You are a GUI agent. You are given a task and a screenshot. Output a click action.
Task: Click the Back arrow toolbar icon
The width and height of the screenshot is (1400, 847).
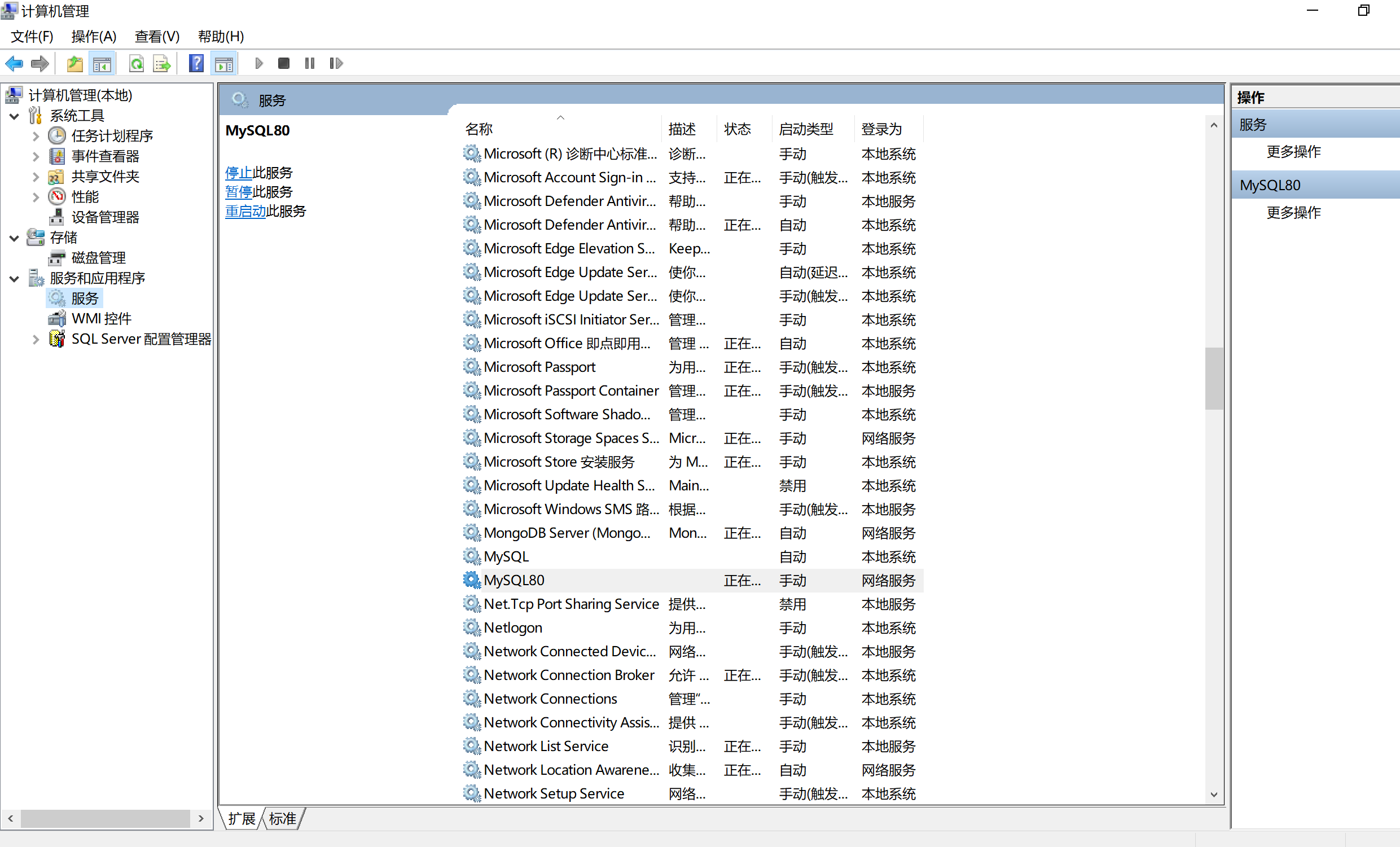(14, 63)
